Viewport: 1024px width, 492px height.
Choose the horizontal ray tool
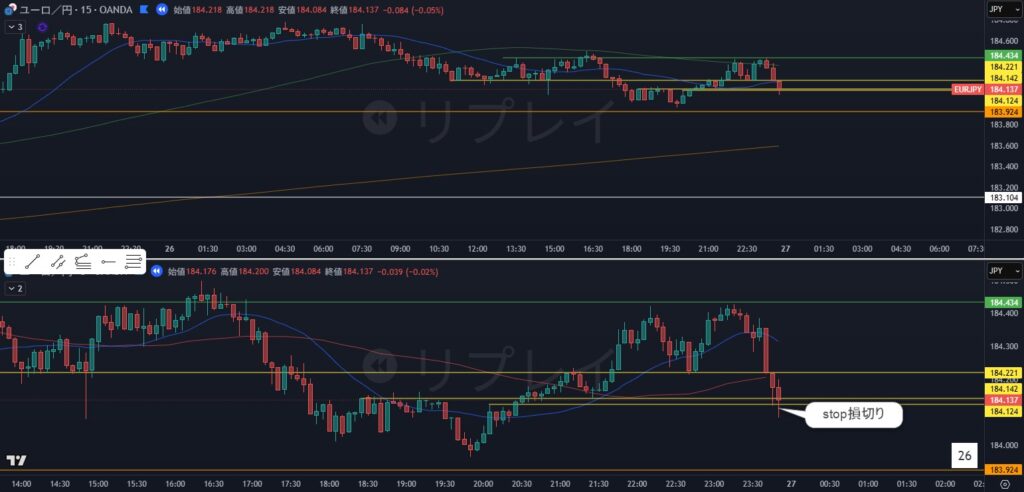108,262
